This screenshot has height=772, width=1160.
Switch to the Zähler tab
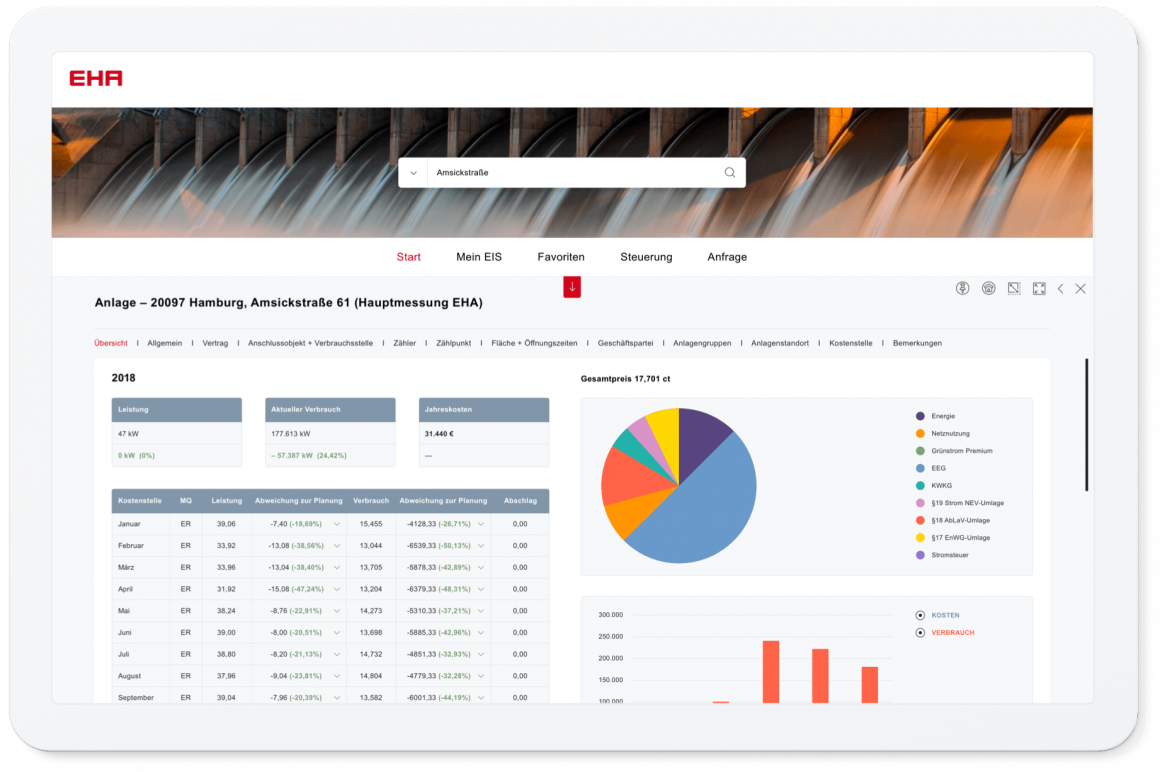pyautogui.click(x=404, y=343)
